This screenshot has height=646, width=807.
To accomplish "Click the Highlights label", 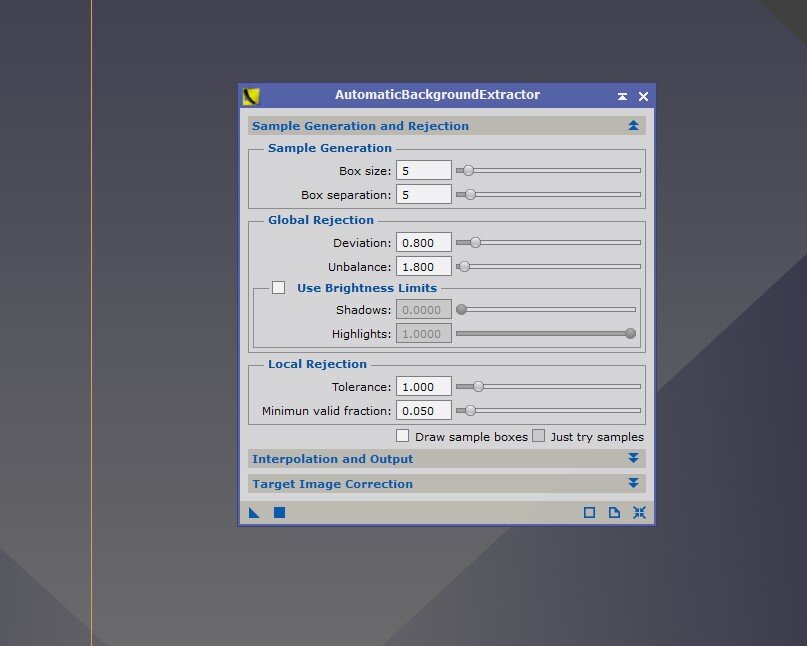I will (x=361, y=334).
